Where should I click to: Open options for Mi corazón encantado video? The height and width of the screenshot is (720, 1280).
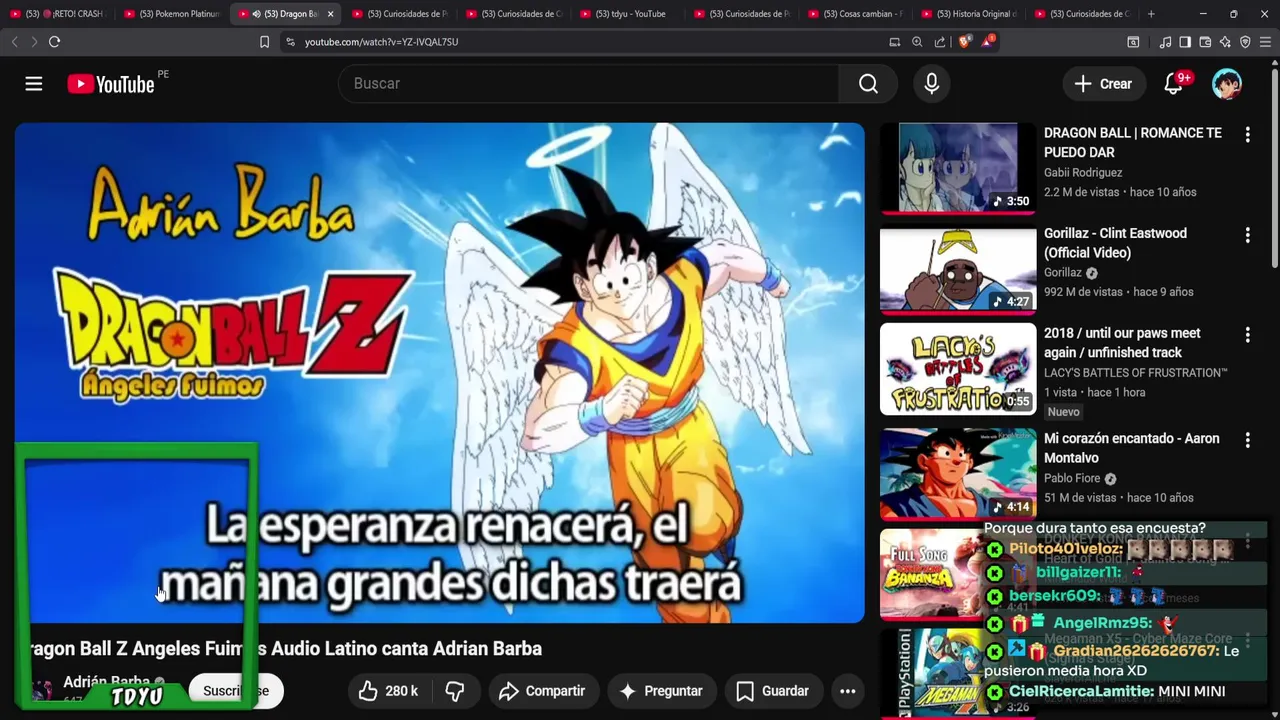click(1247, 440)
